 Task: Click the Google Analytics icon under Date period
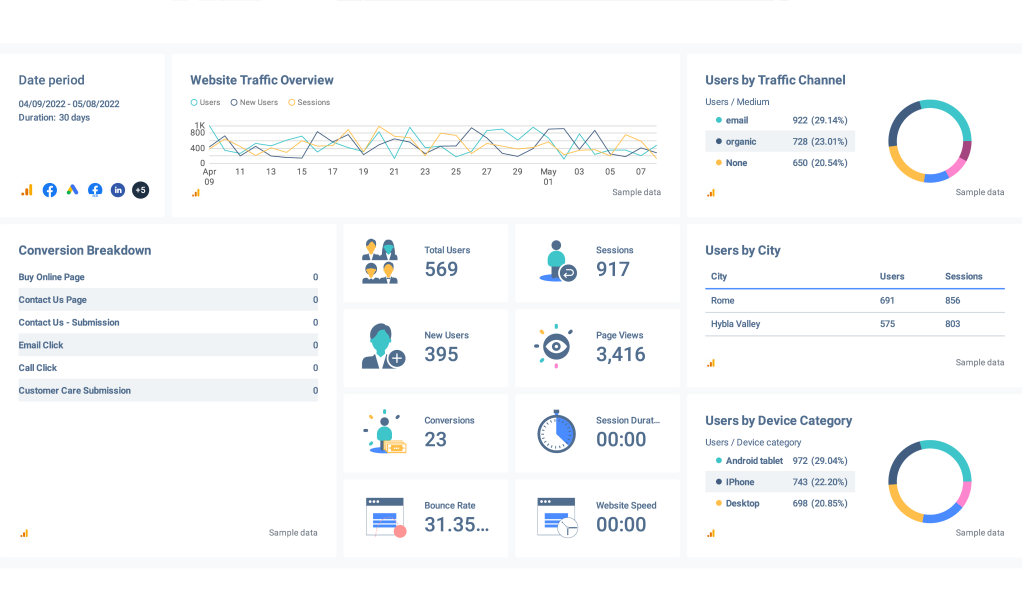(x=26, y=190)
